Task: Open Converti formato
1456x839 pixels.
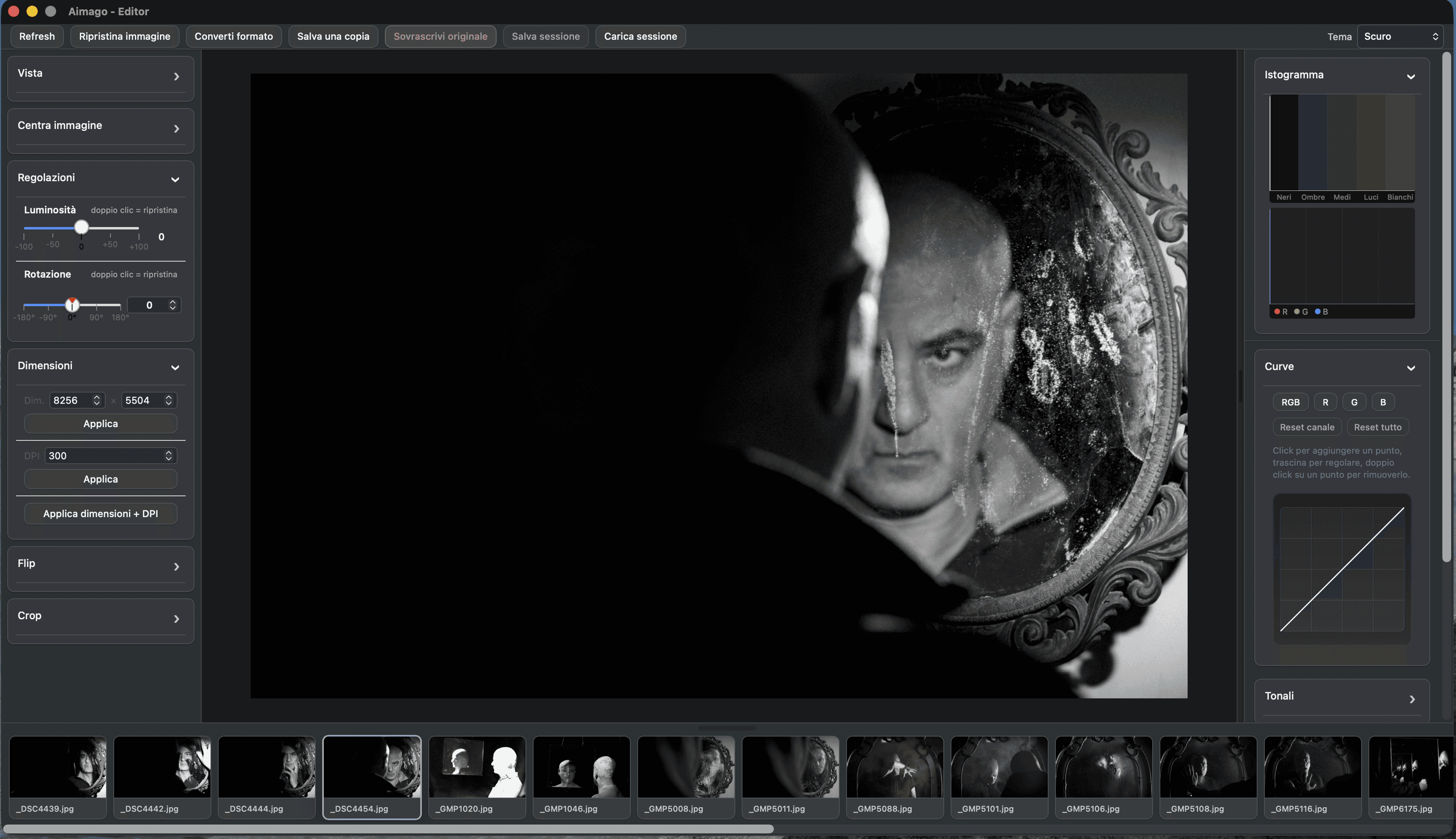Action: click(233, 36)
